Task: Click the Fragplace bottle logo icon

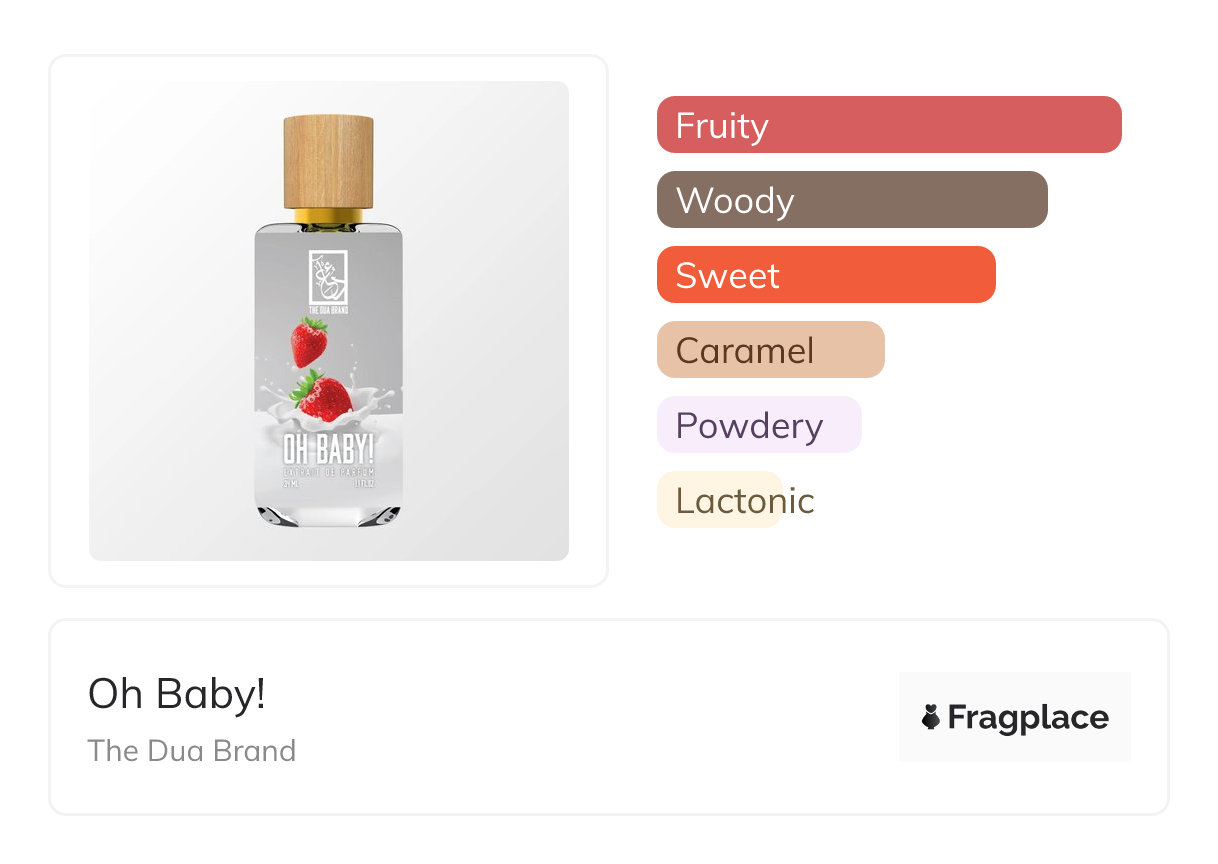Action: coord(931,717)
